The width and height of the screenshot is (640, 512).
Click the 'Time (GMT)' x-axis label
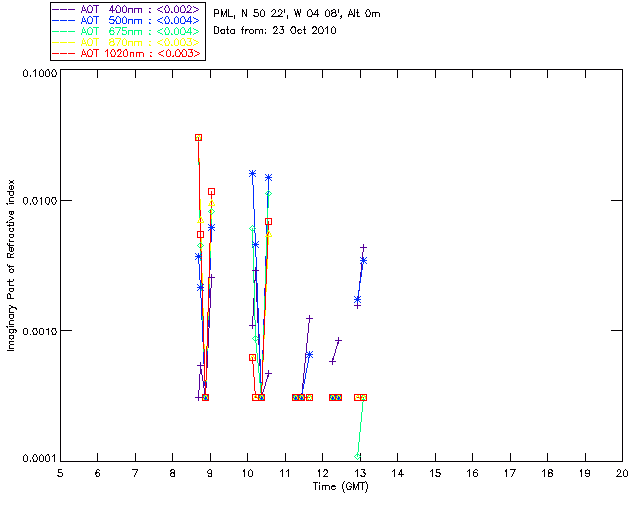point(341,487)
